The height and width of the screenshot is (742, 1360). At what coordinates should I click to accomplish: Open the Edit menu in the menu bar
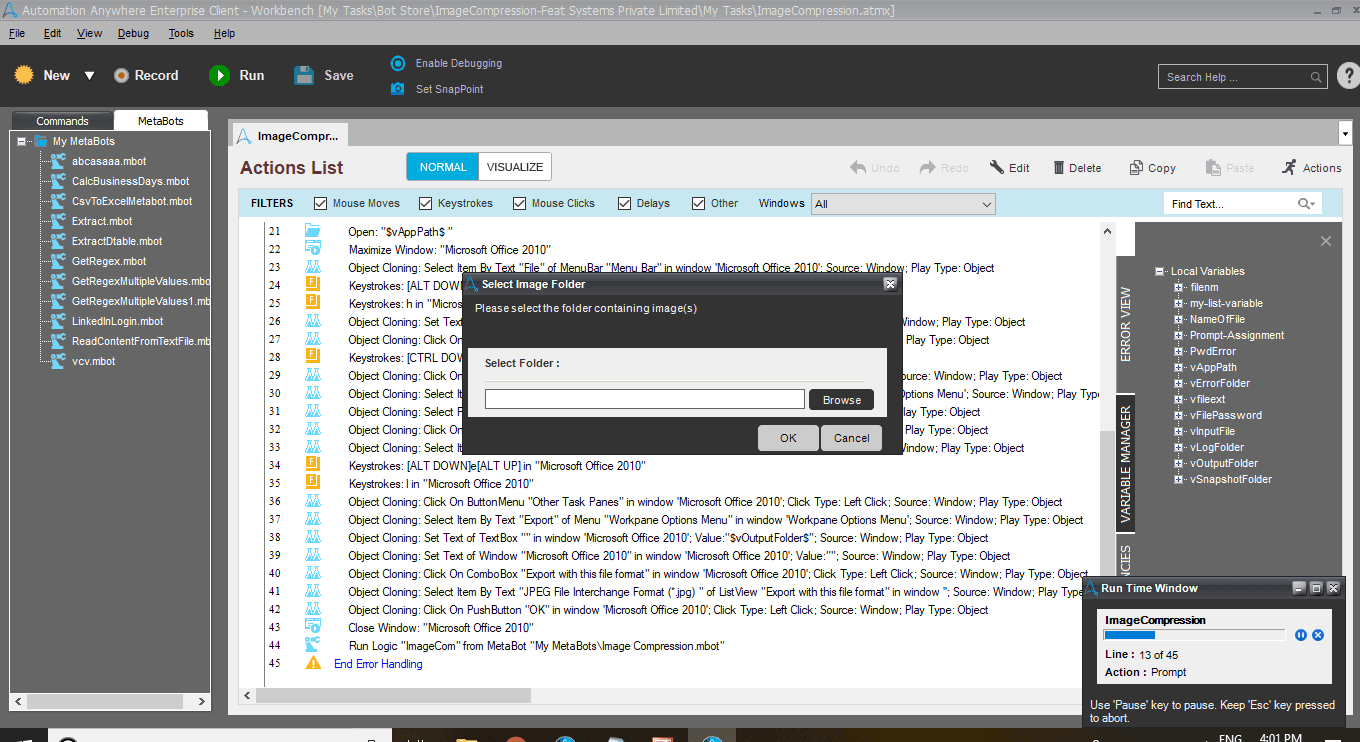[53, 33]
